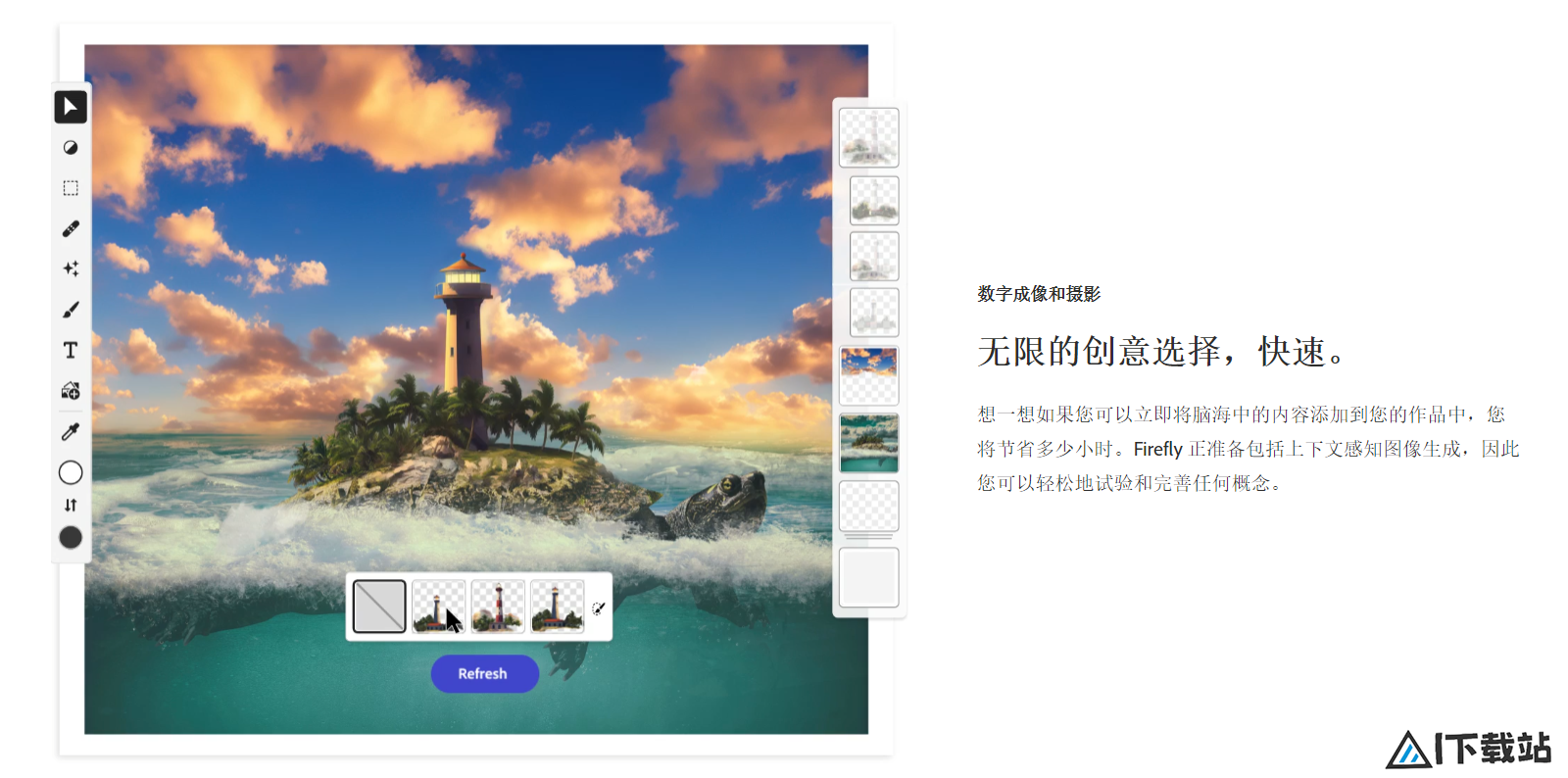The image size is (1568, 778).
Task: Pick the last lighthouse variation thumbnail
Action: coord(558,607)
